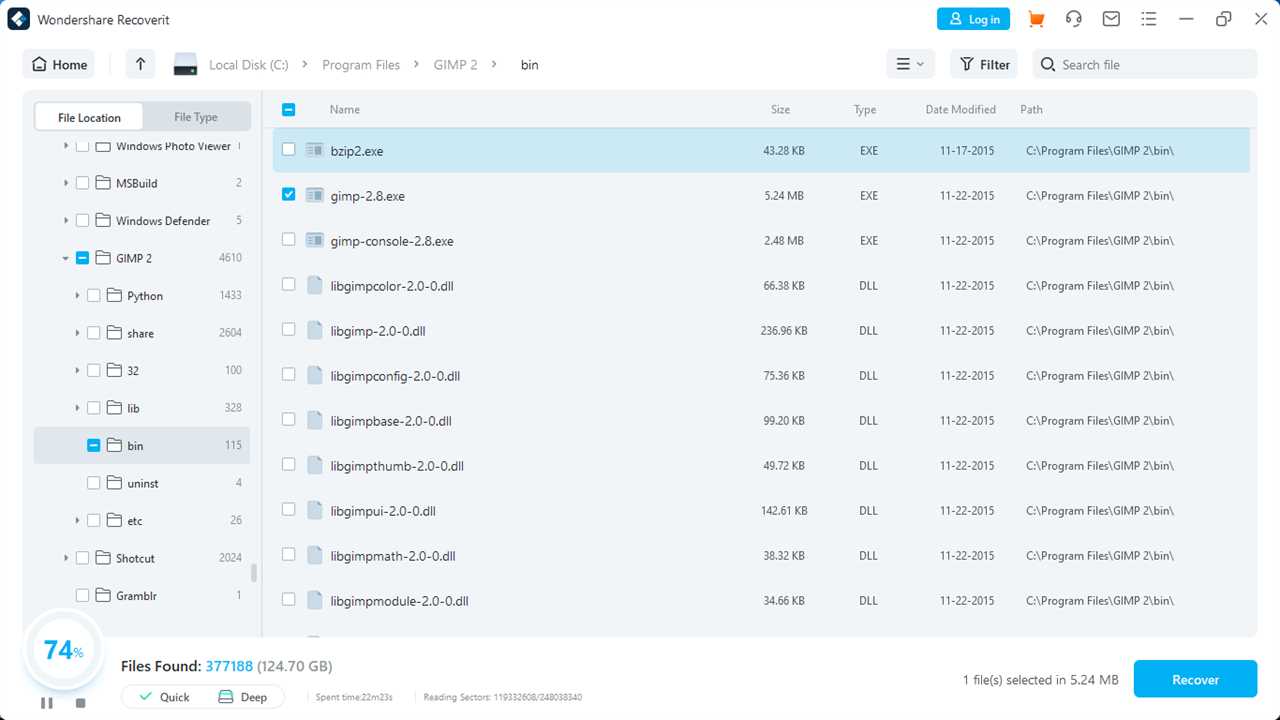
Task: Click the libgimpui-2.0-0.dll file icon
Action: pos(315,510)
